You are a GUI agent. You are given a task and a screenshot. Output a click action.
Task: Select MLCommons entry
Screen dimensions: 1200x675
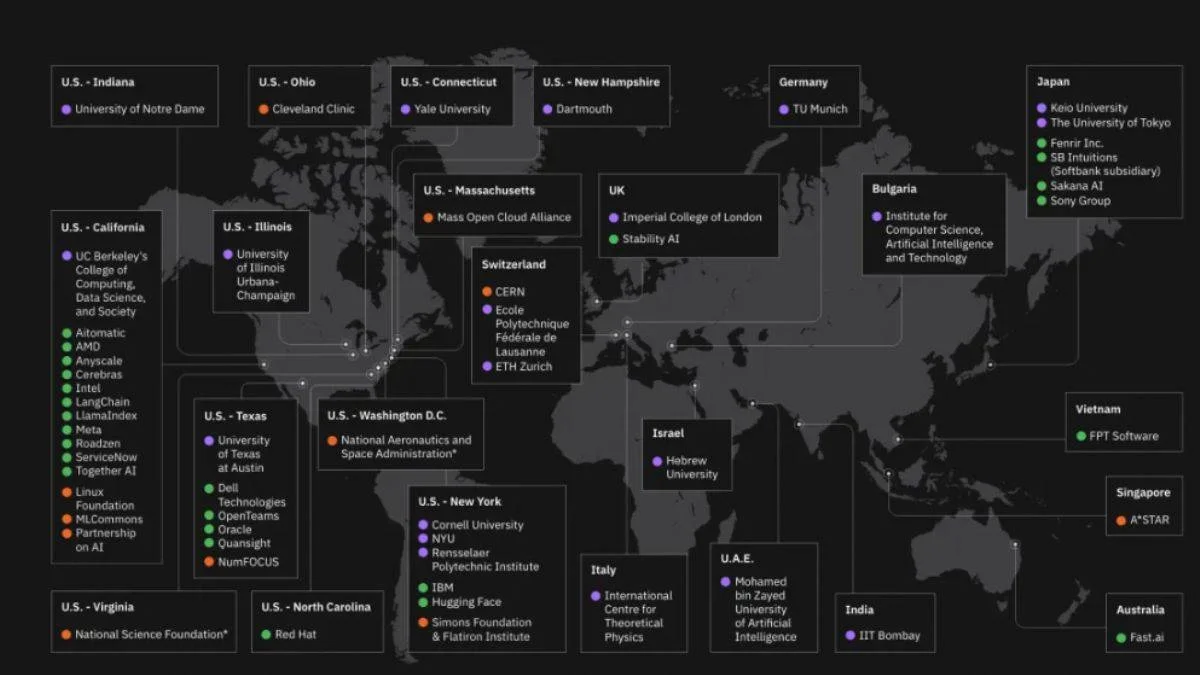[102, 520]
